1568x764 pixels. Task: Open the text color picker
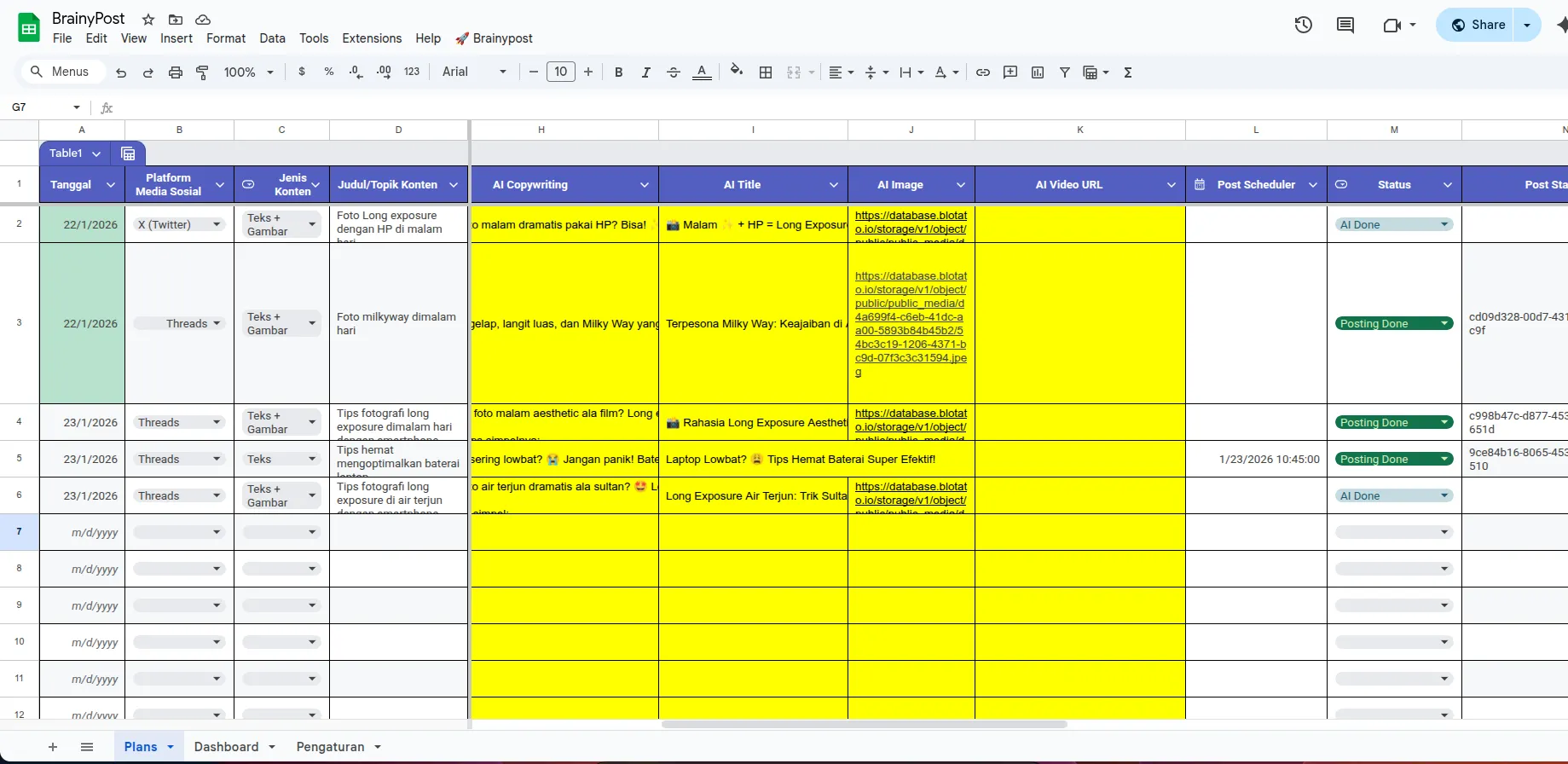coord(702,72)
